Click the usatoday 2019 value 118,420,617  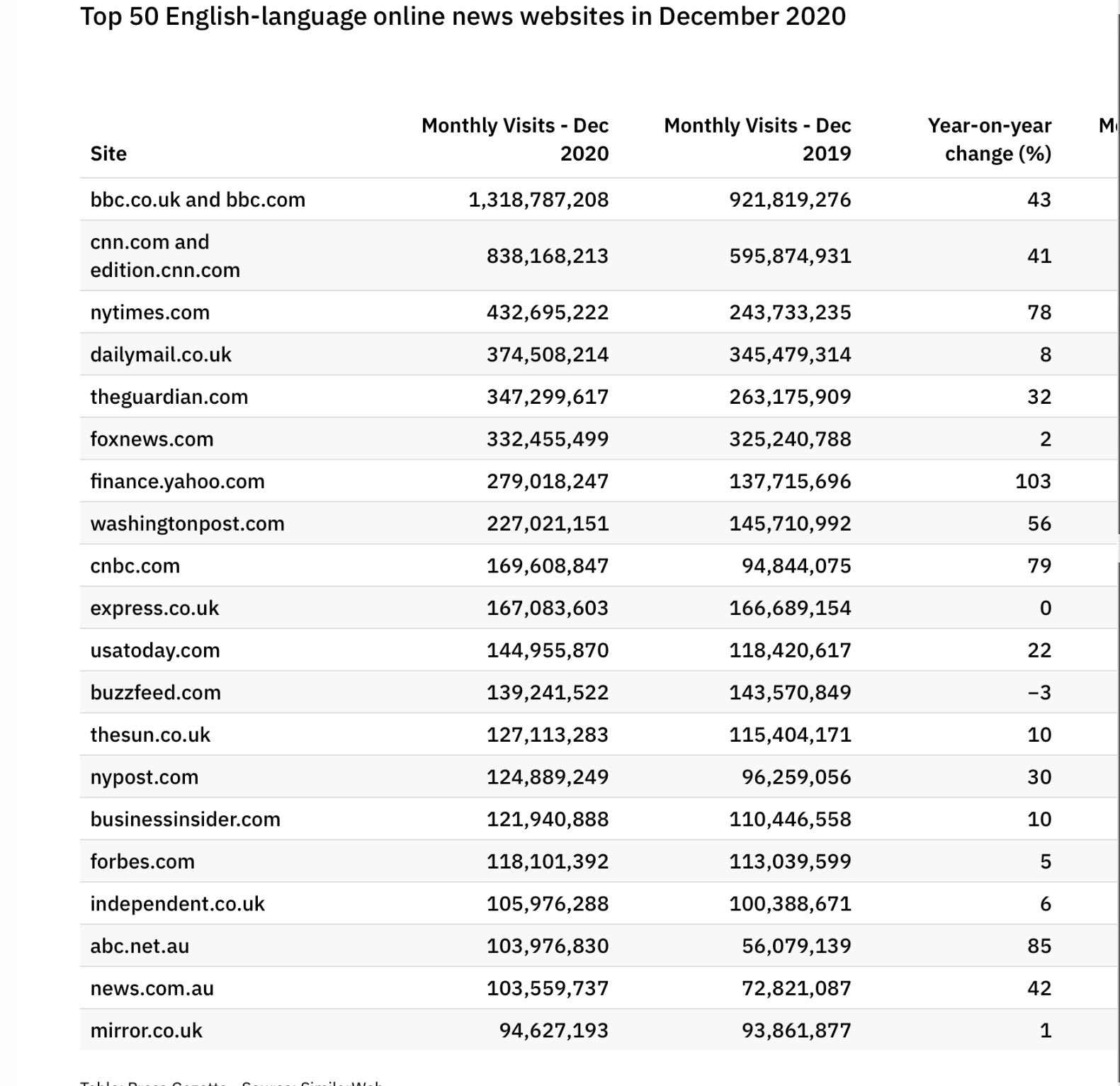[791, 650]
